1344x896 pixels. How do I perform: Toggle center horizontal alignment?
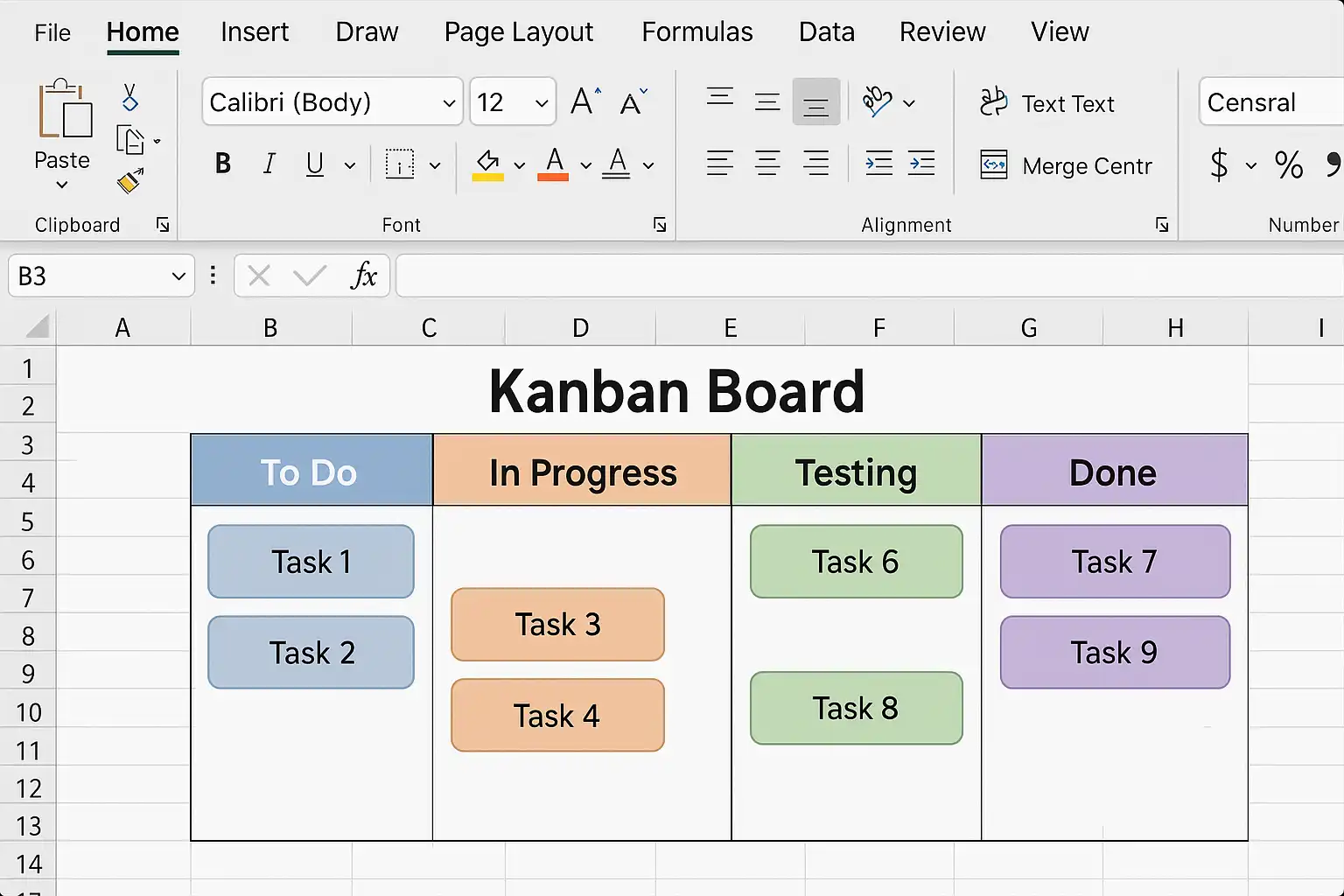(x=767, y=164)
